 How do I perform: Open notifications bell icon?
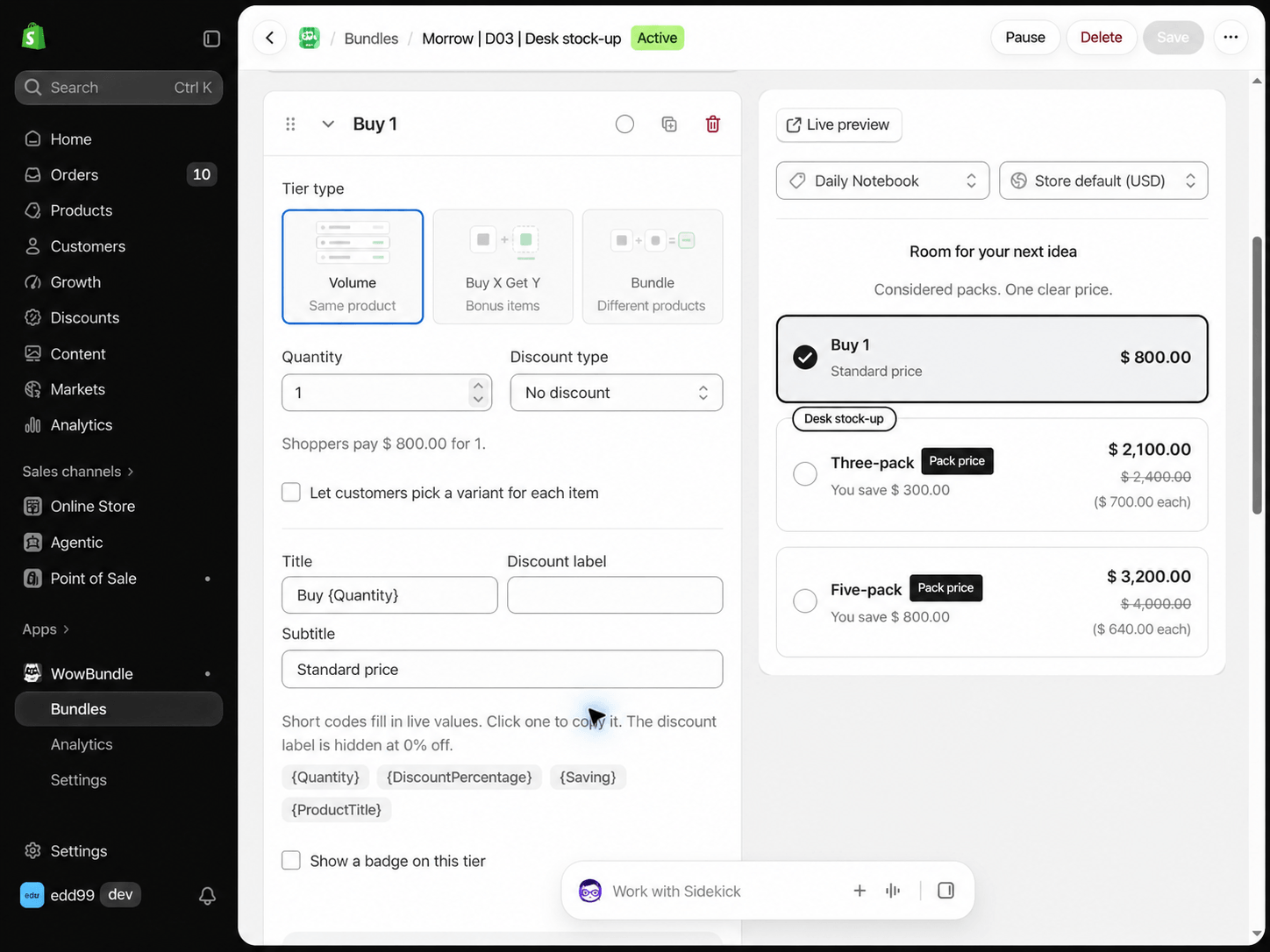pyautogui.click(x=207, y=896)
